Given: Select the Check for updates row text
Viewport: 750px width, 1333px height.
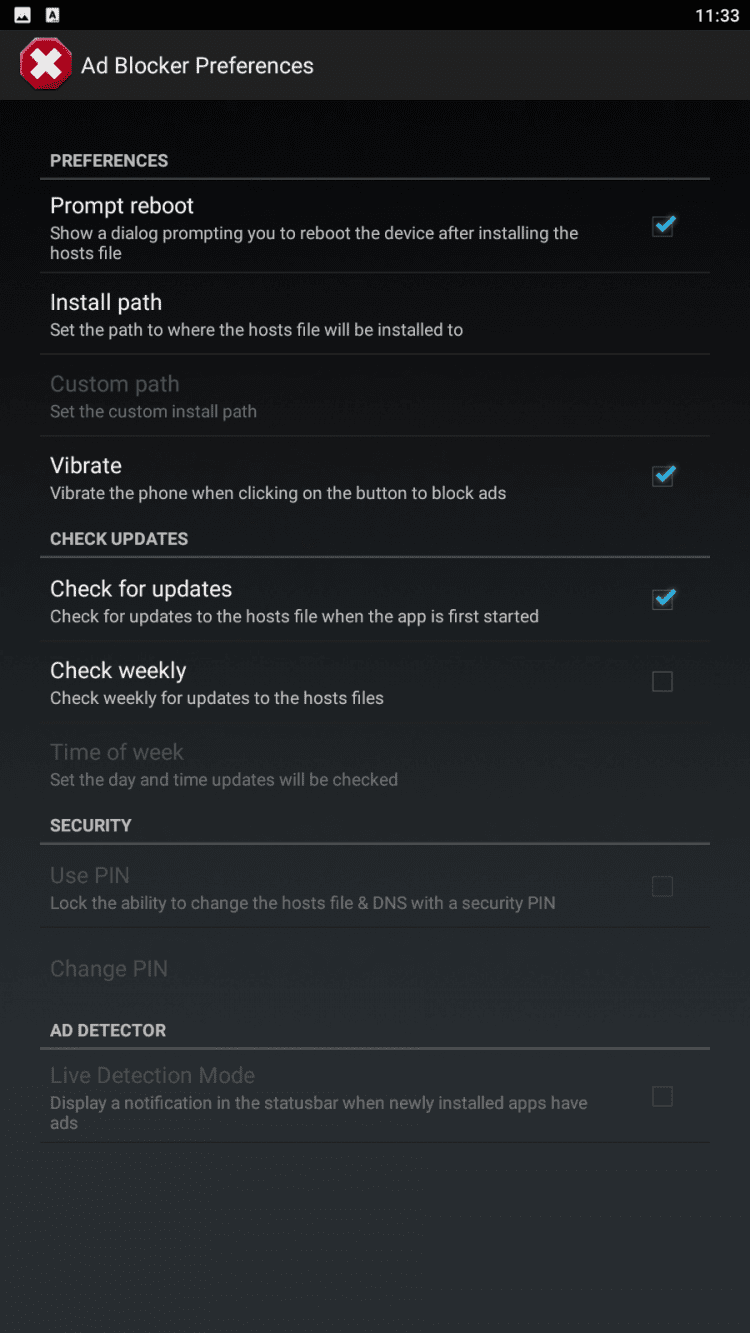Looking at the screenshot, I should tap(295, 601).
